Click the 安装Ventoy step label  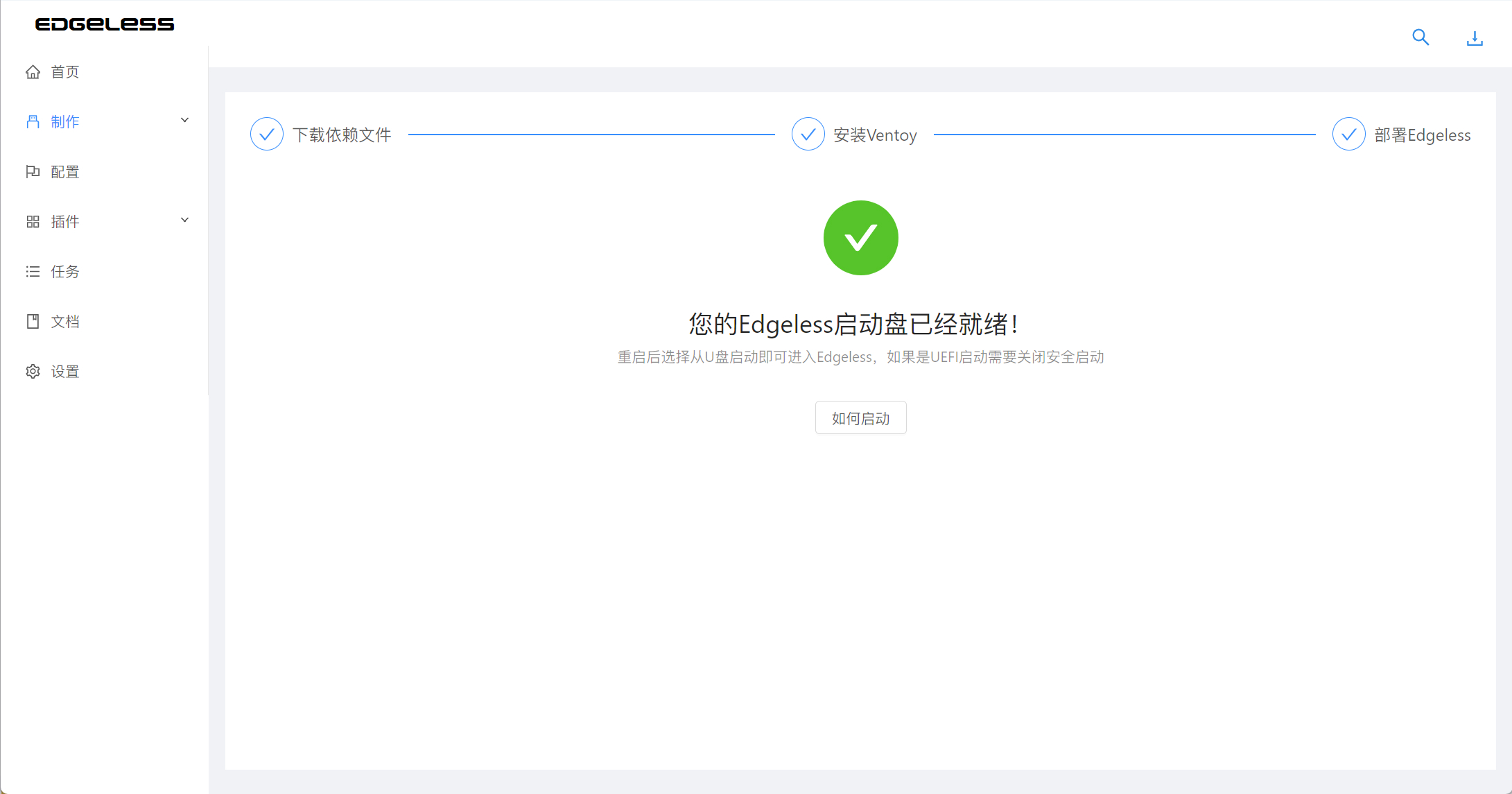(x=876, y=135)
